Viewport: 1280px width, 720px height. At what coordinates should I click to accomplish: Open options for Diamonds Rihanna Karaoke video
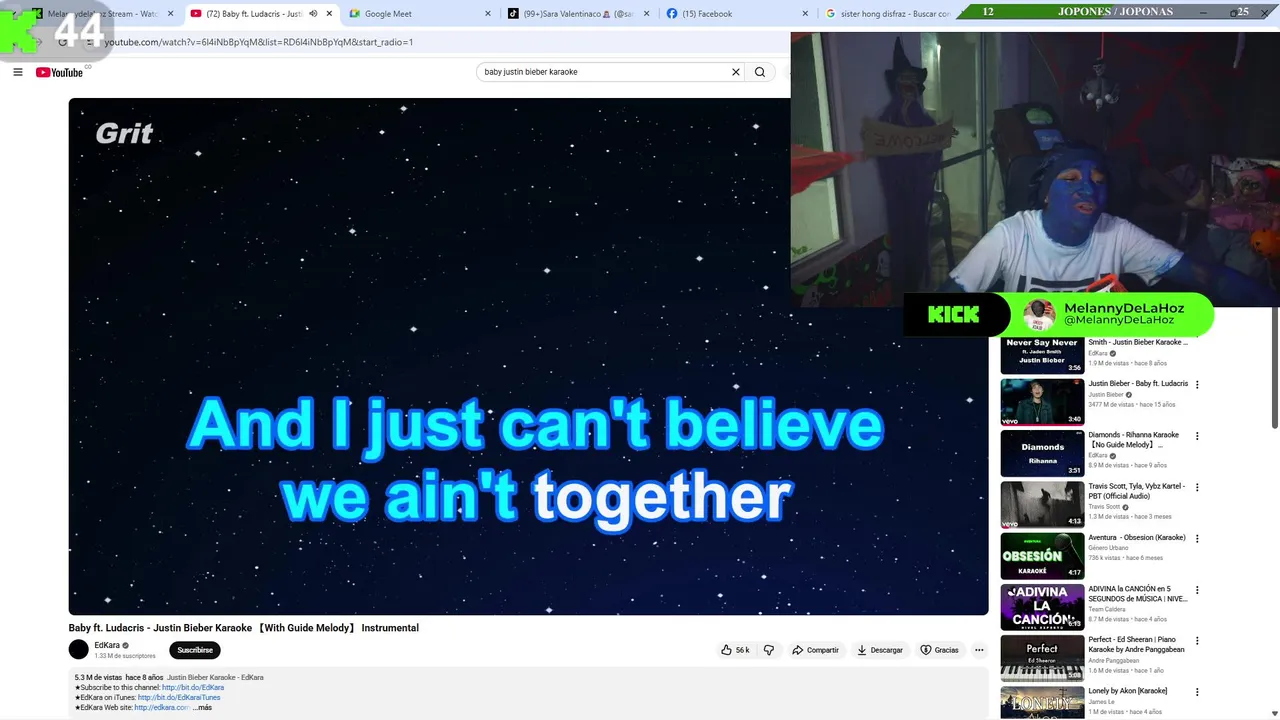pos(1197,436)
